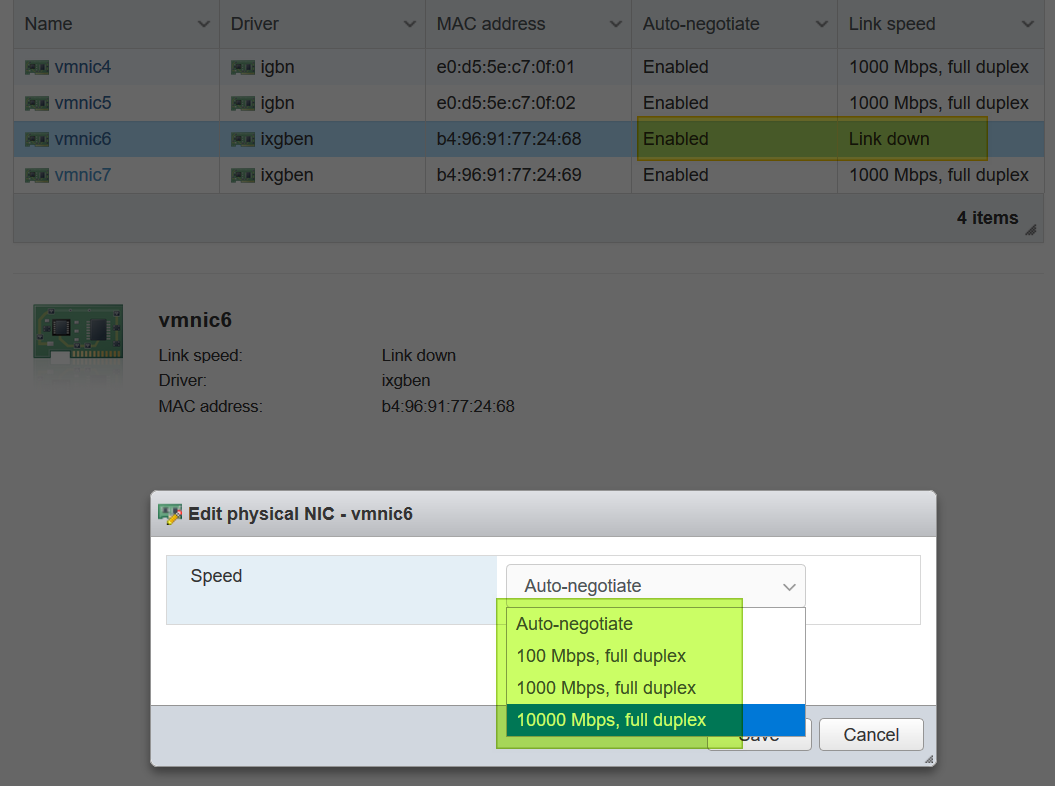
Task: Open the Auto-negotiate column header menu
Action: point(822,24)
